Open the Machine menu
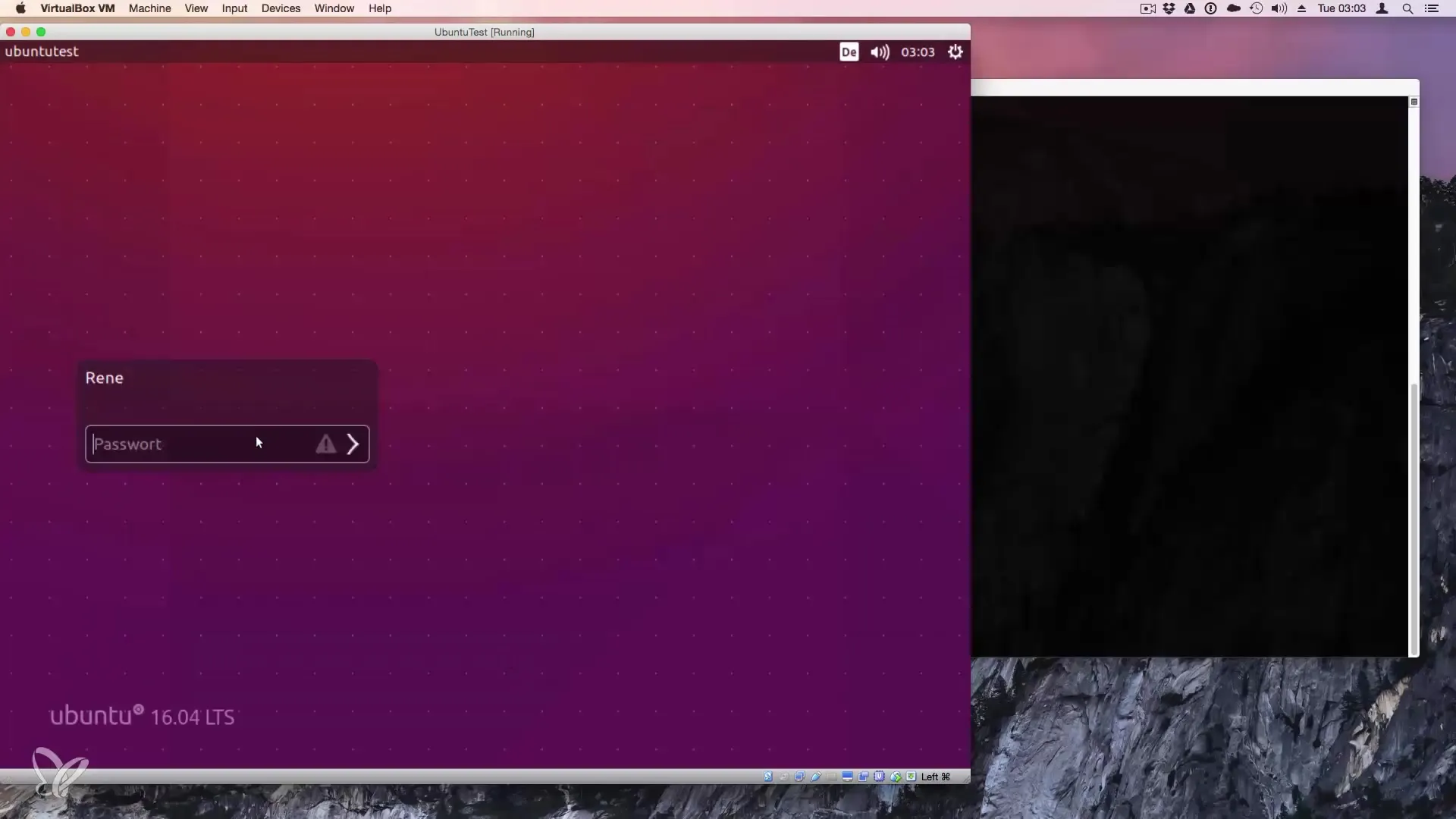The image size is (1456, 819). (x=149, y=8)
